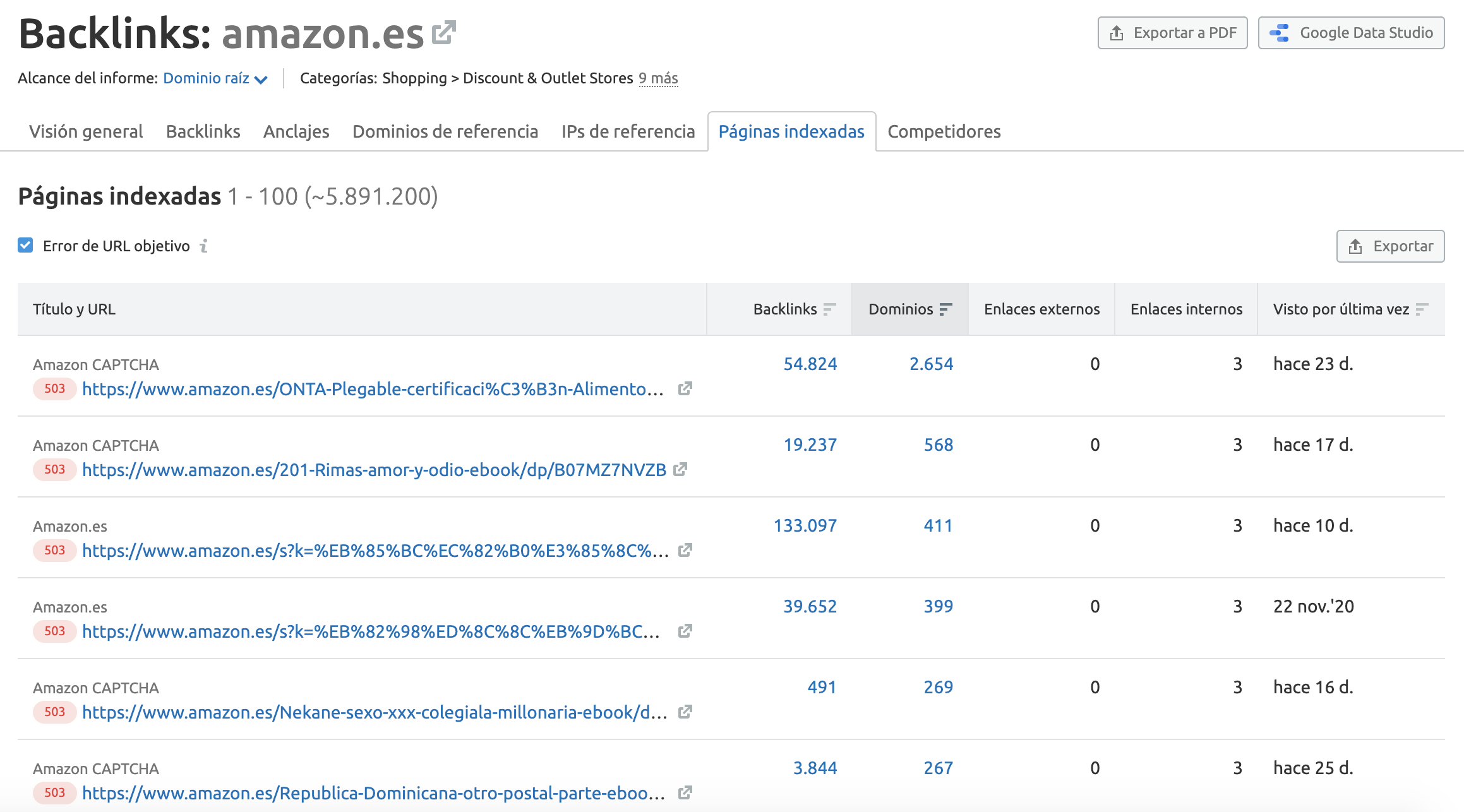Open Nekane-sexo-xxx-colegiala URL link
Screen dimensions: 1464x812
click(375, 712)
